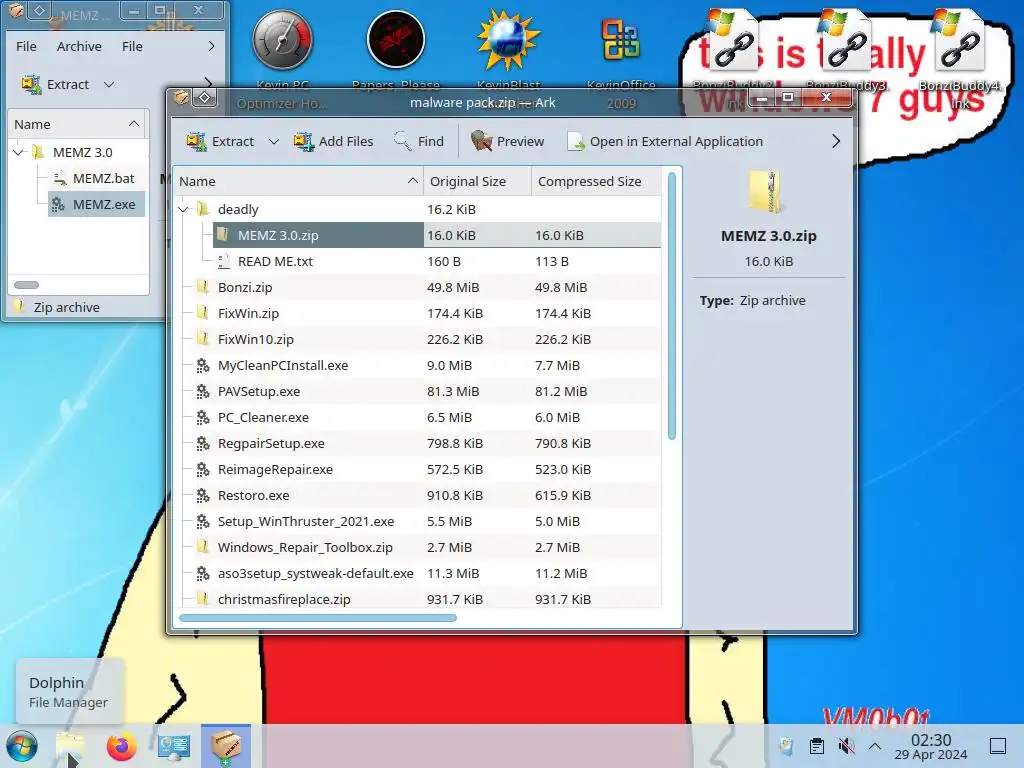The image size is (1024, 768).
Task: Click the show desktop button
Action: (x=998, y=746)
